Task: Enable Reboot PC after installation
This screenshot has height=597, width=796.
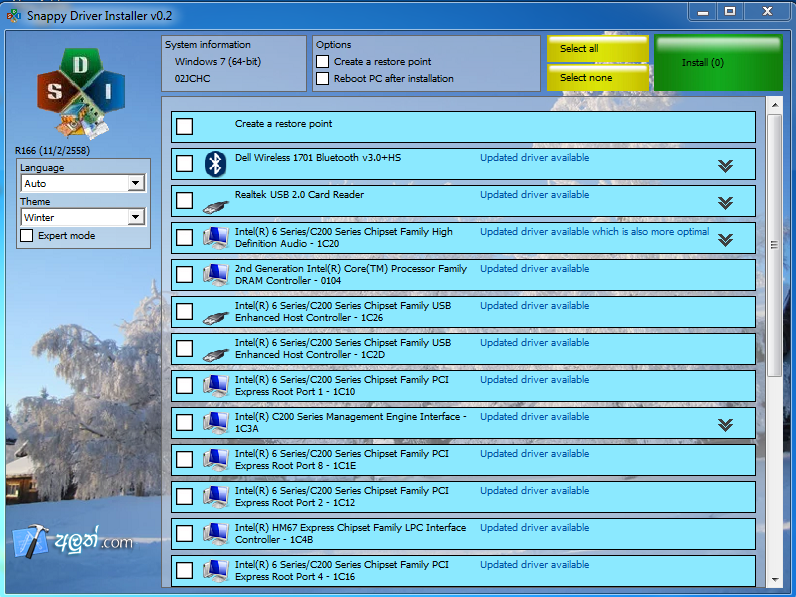Action: (322, 79)
